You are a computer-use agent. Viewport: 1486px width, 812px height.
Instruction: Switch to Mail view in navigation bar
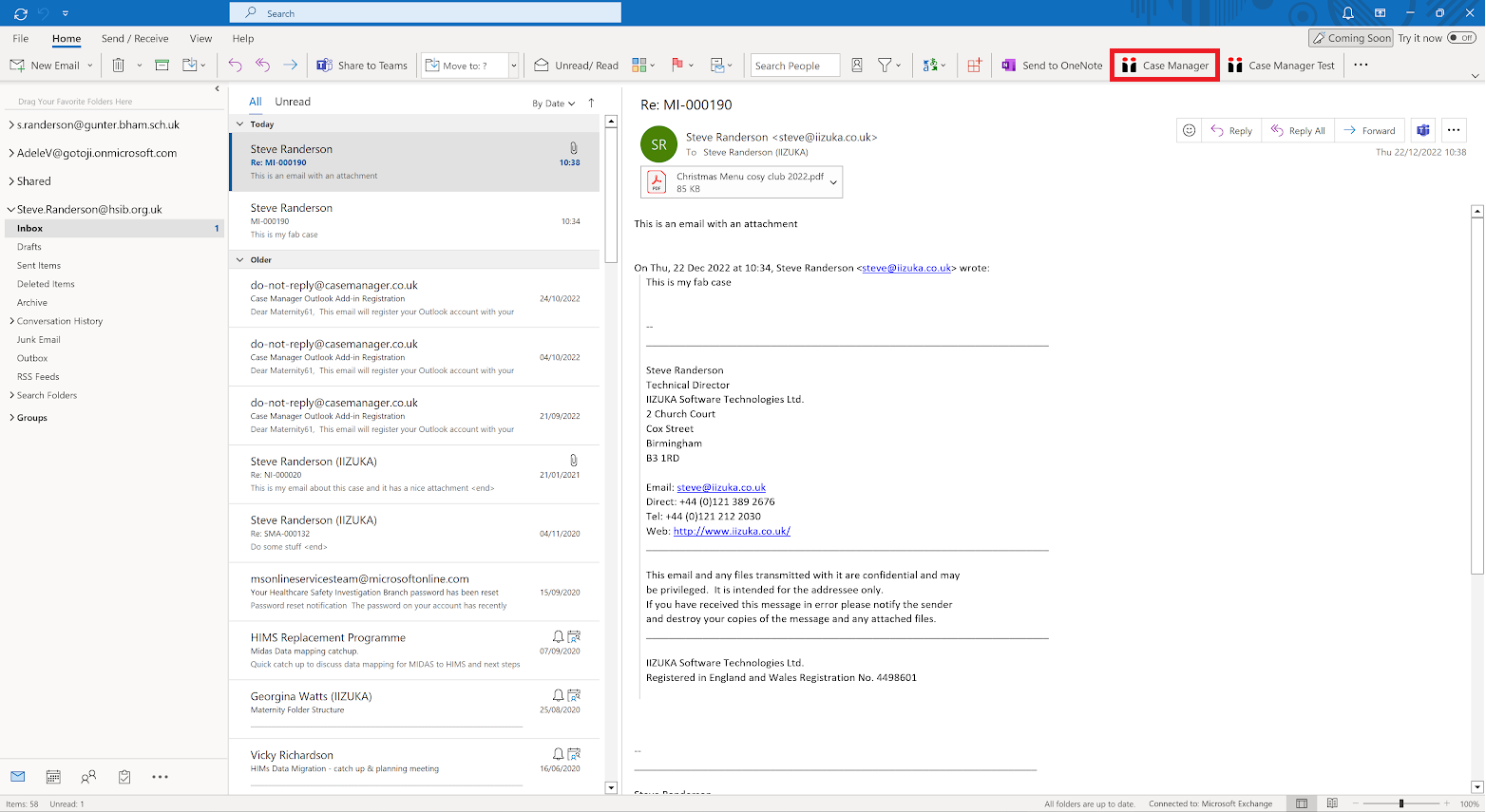18,777
